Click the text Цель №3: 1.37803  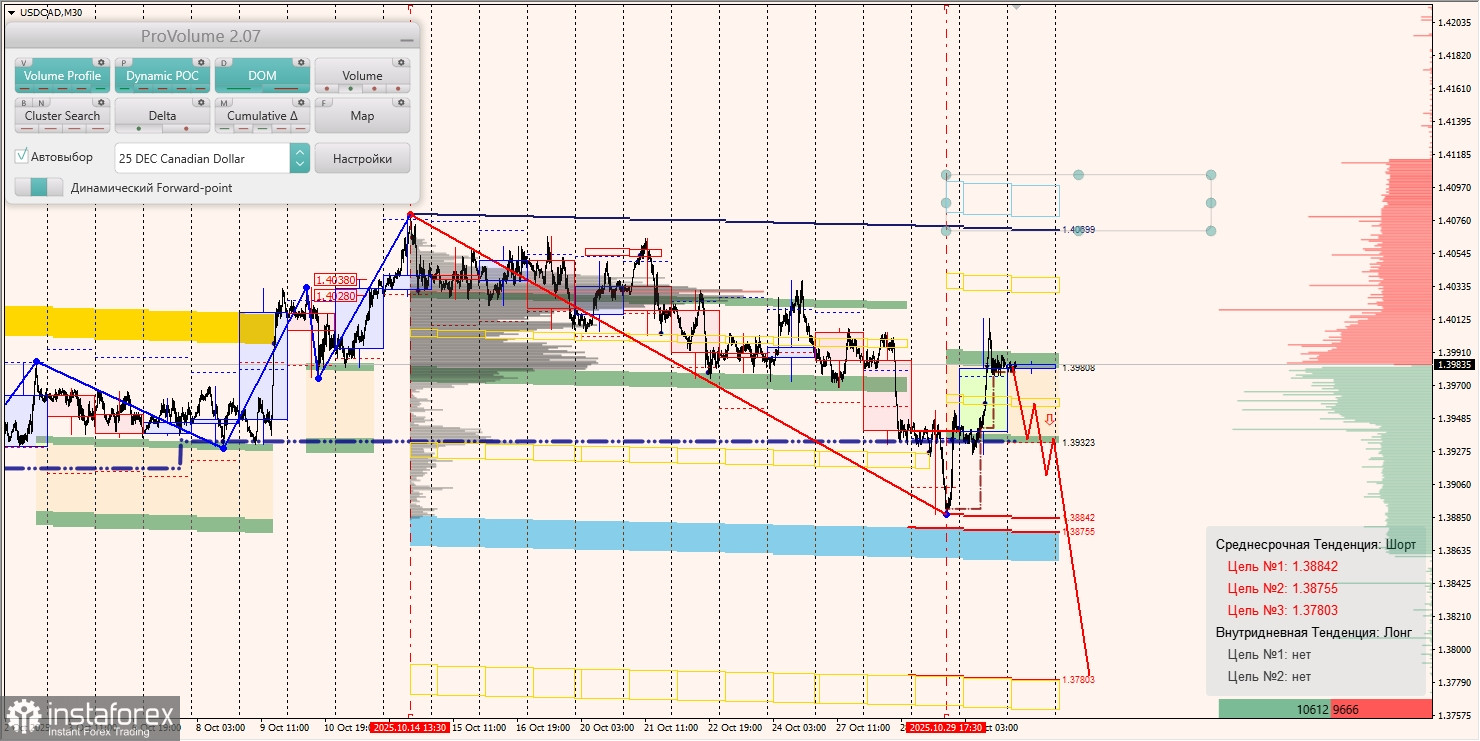point(1283,610)
